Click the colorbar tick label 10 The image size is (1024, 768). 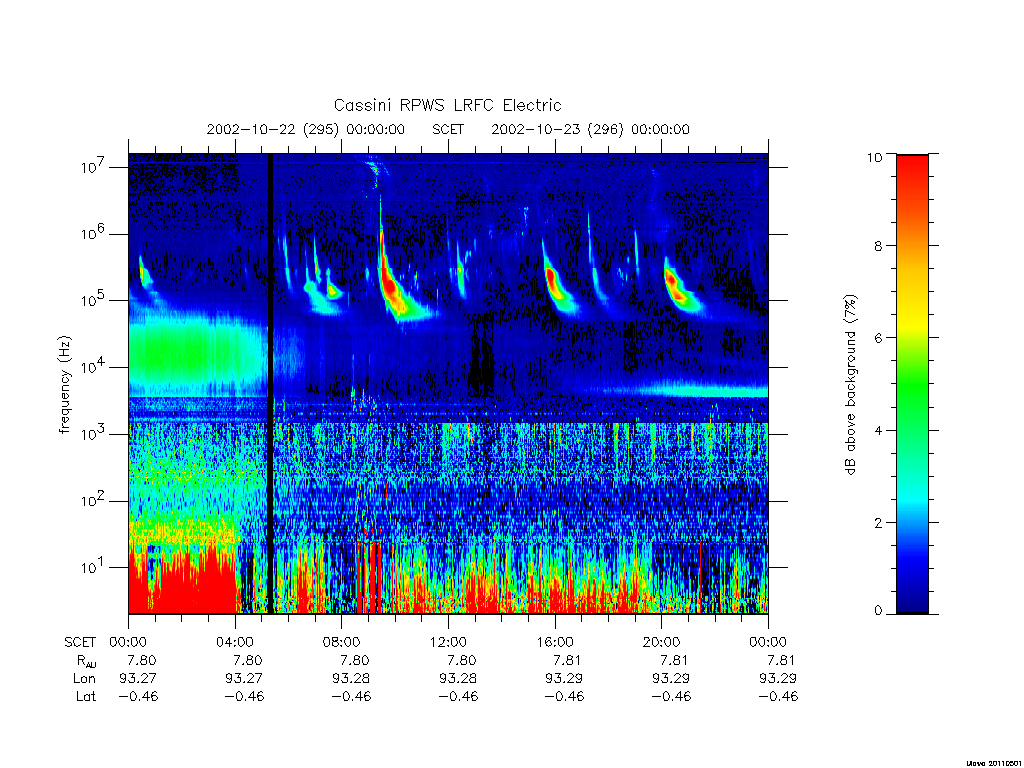pos(874,157)
